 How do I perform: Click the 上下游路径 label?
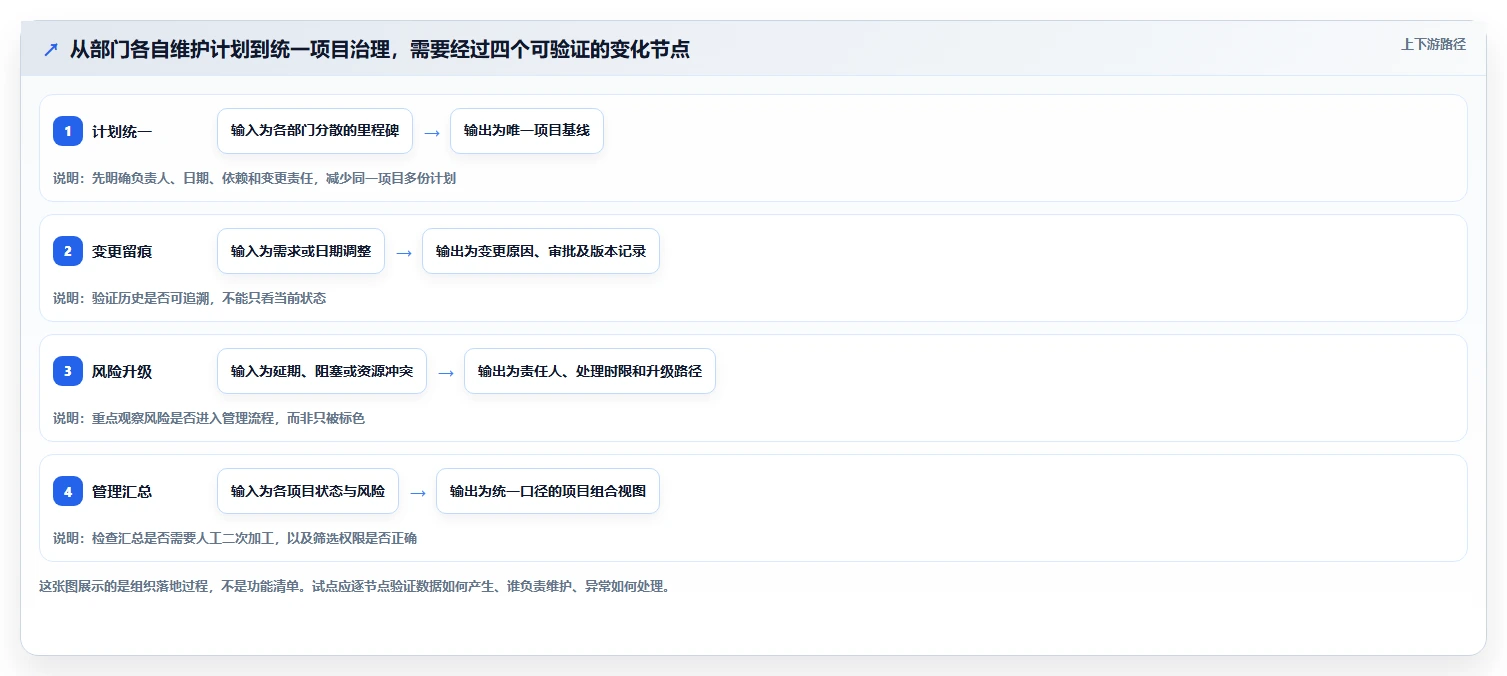pos(1433,44)
